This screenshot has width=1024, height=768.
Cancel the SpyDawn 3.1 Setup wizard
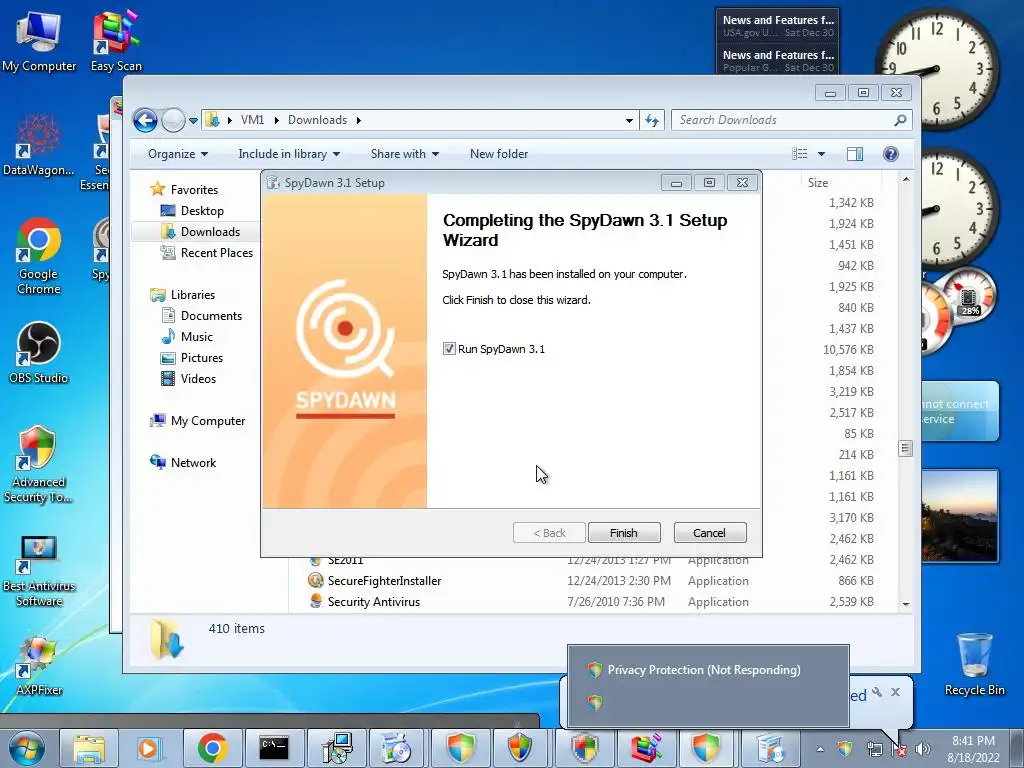(x=709, y=533)
